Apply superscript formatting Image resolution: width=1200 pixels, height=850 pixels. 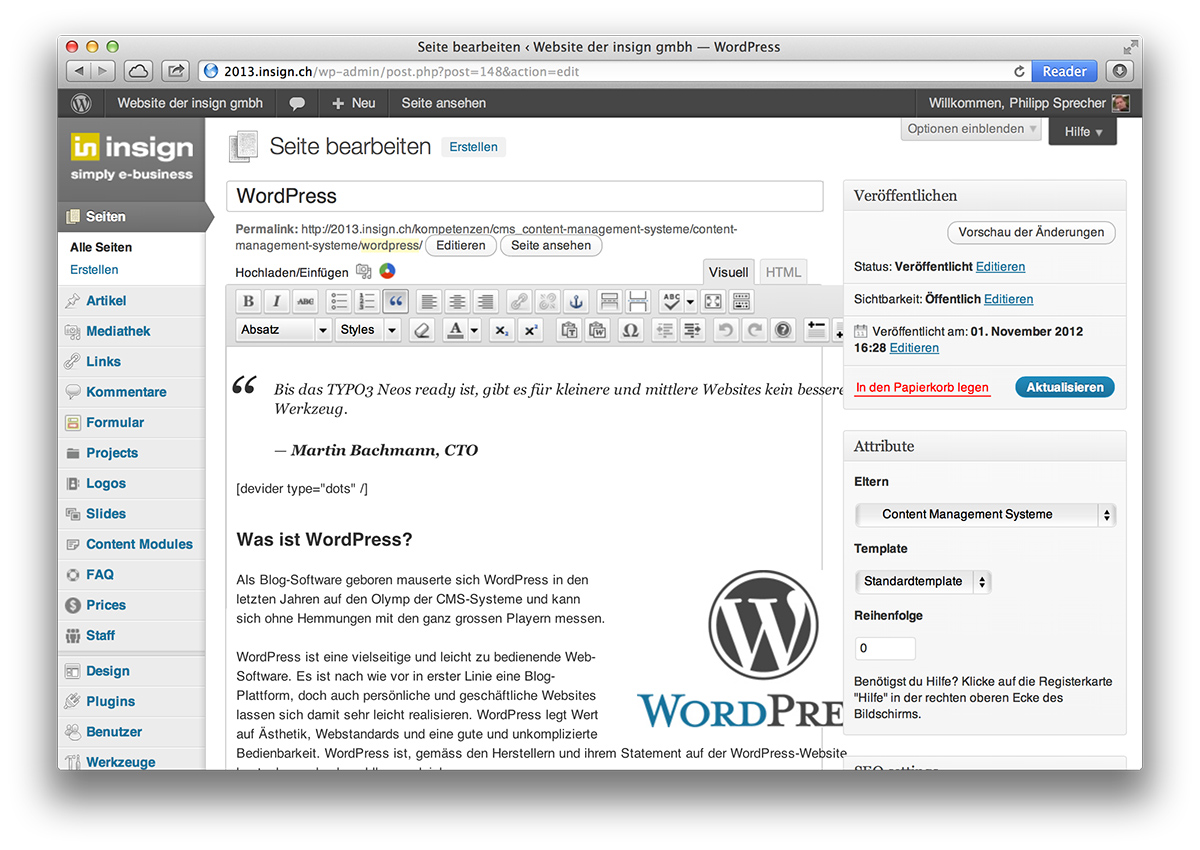[x=531, y=330]
